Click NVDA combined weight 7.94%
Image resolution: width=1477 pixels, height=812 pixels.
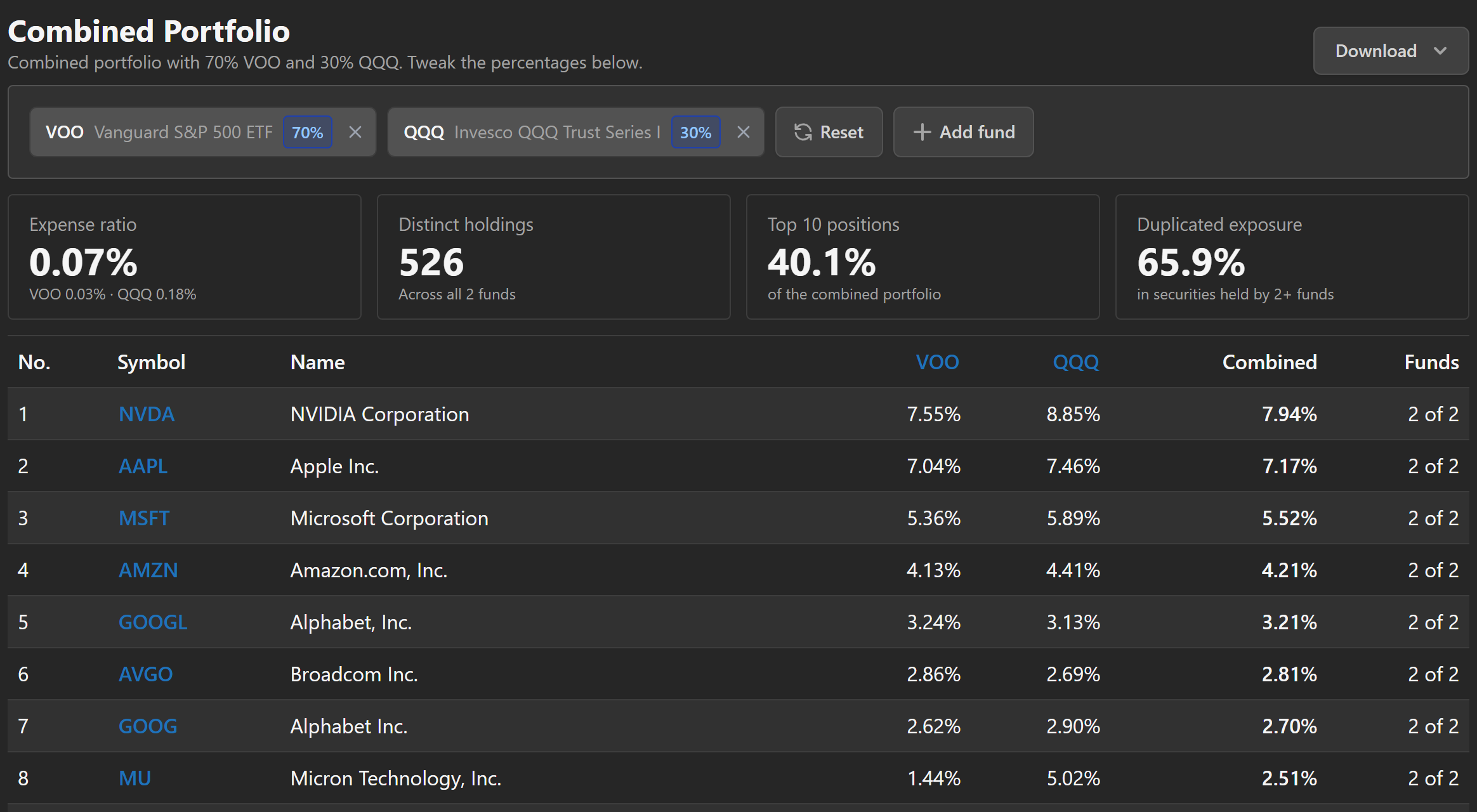click(x=1289, y=414)
